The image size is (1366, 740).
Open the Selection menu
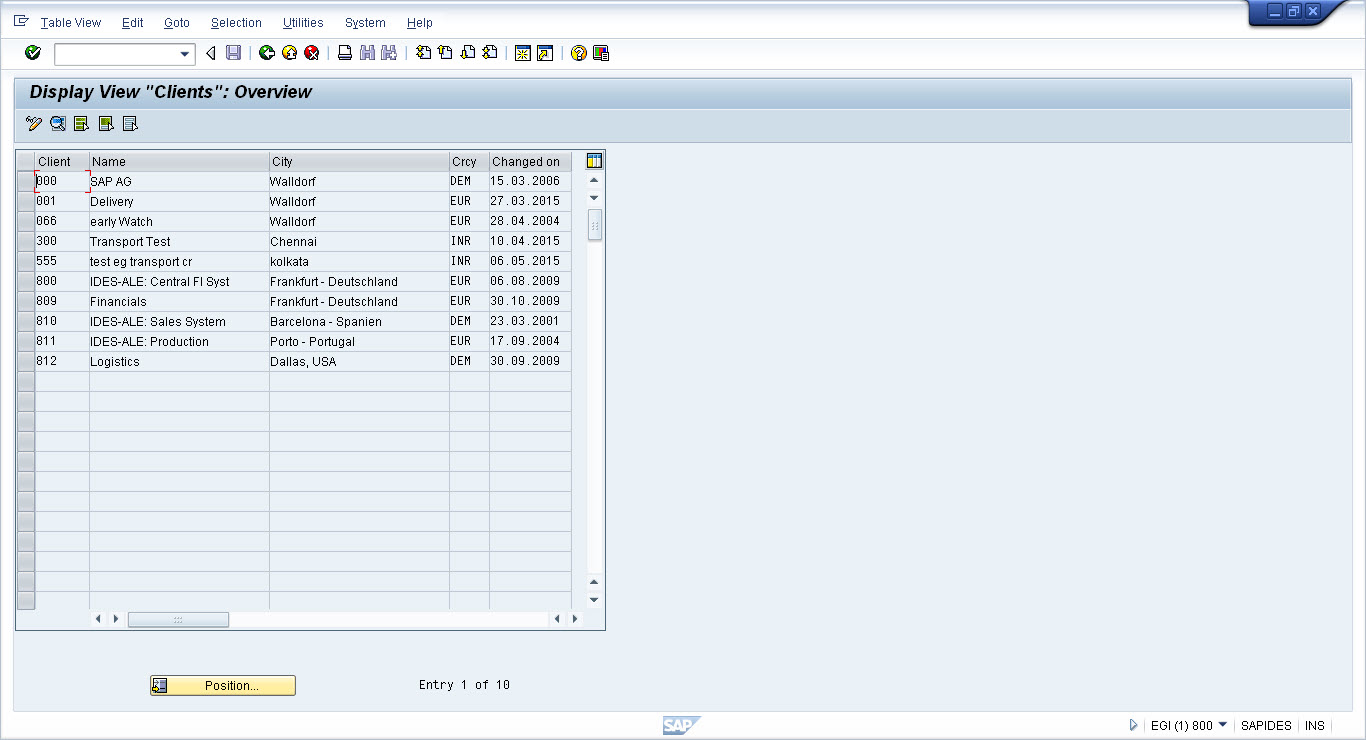[x=236, y=22]
